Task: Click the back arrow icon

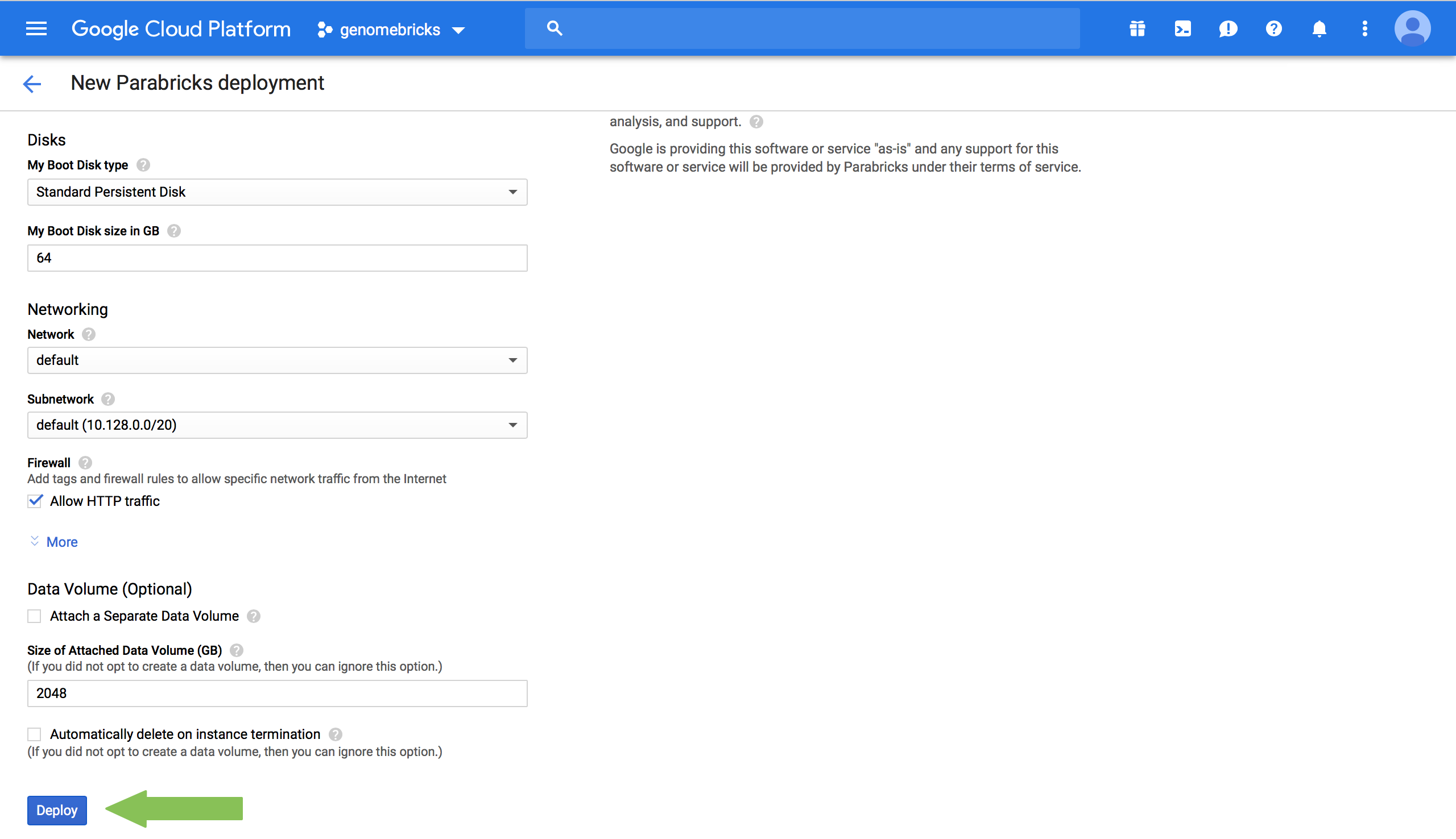Action: coord(32,84)
